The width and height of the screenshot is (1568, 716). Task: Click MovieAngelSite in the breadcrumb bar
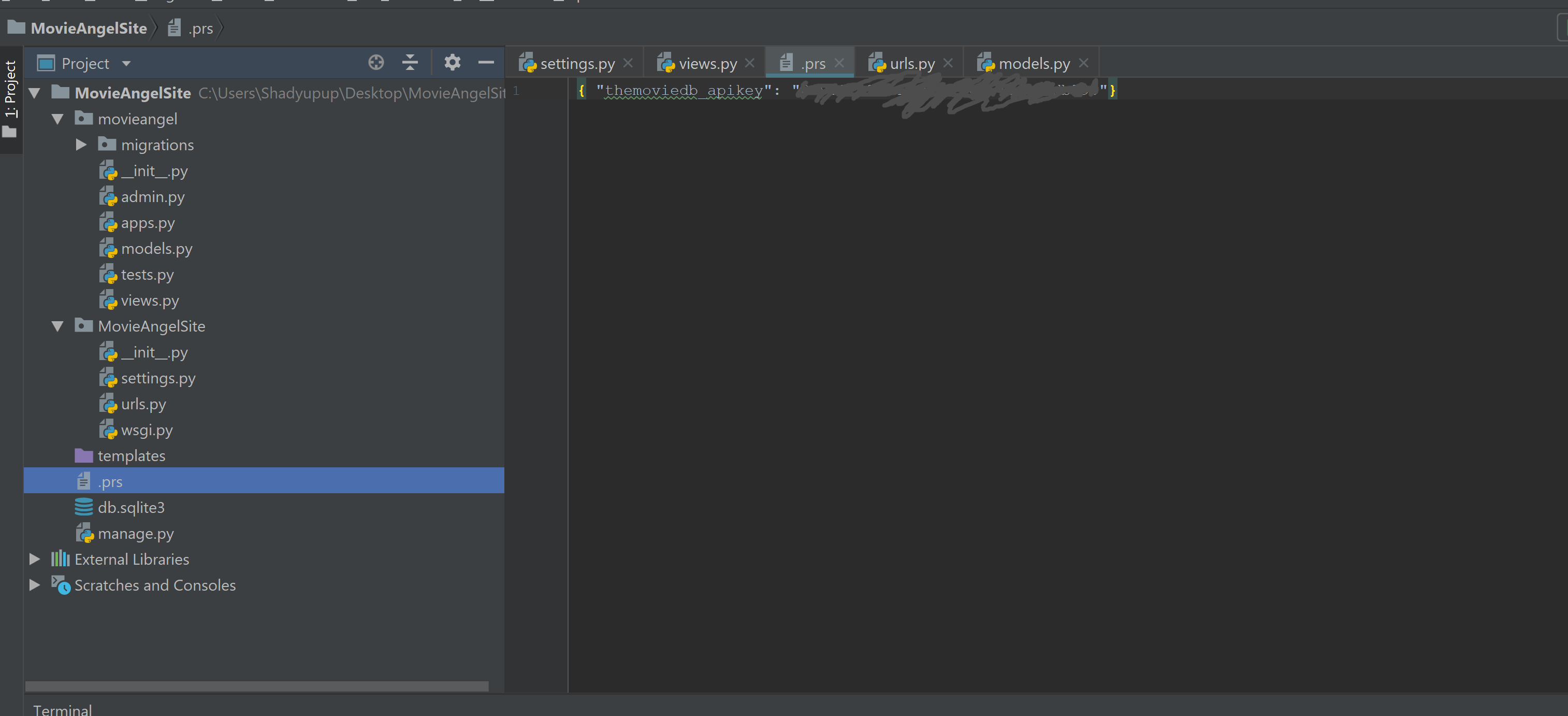tap(89, 28)
